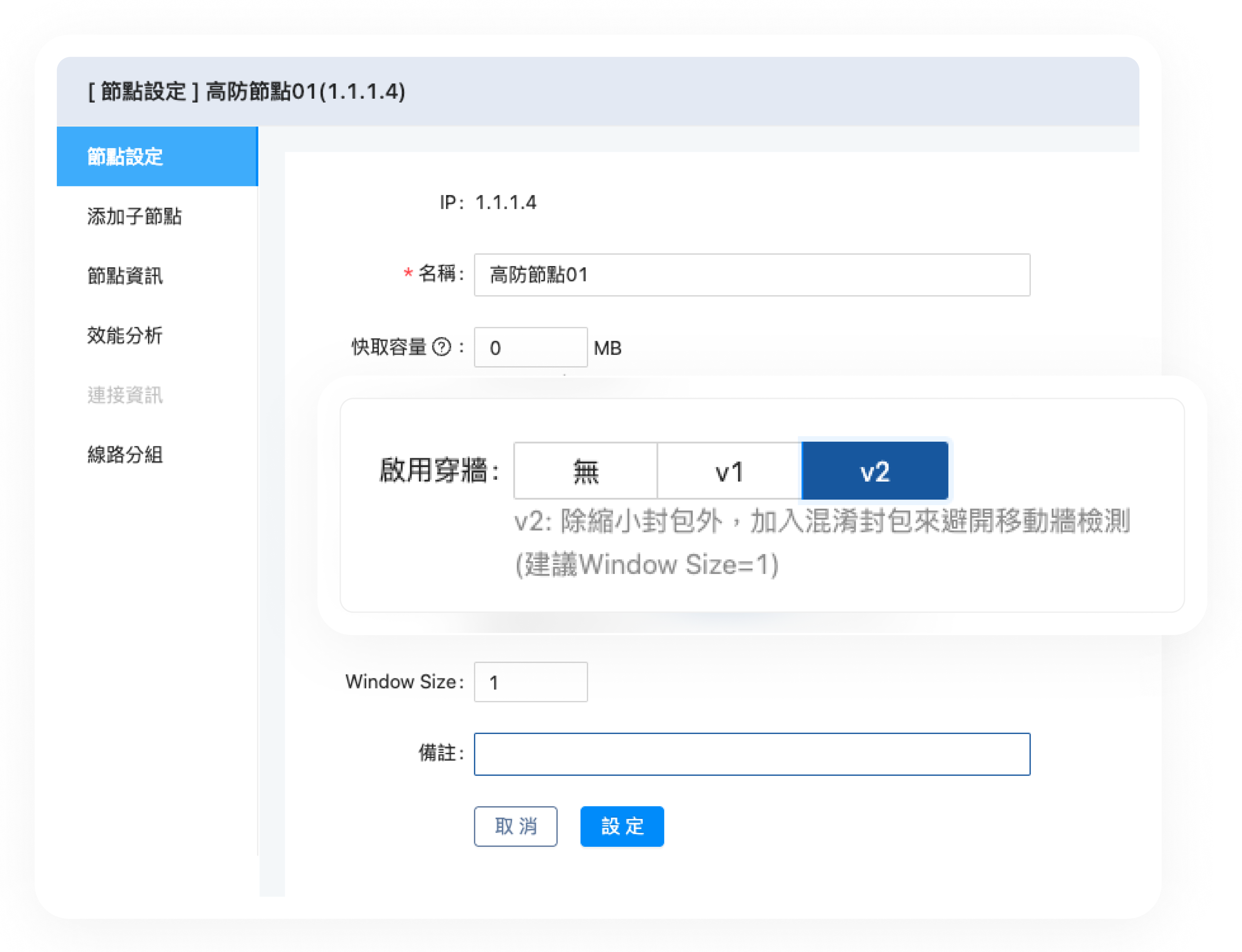Select the v1 穿牆 option
Viewport: 1242px width, 952px height.
coord(729,471)
